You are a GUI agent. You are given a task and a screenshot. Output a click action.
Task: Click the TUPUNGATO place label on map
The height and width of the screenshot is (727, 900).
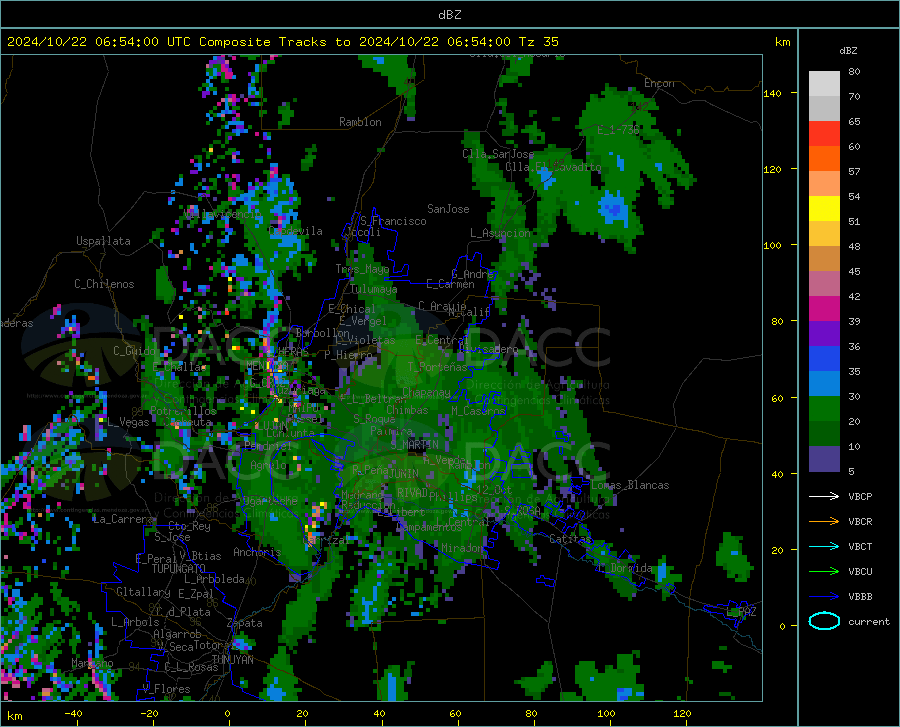[179, 569]
